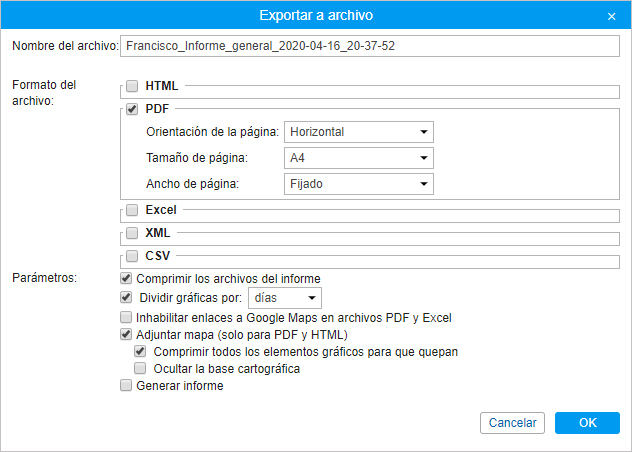Select the XML format checkbox
This screenshot has height=452, width=632.
pyautogui.click(x=132, y=233)
